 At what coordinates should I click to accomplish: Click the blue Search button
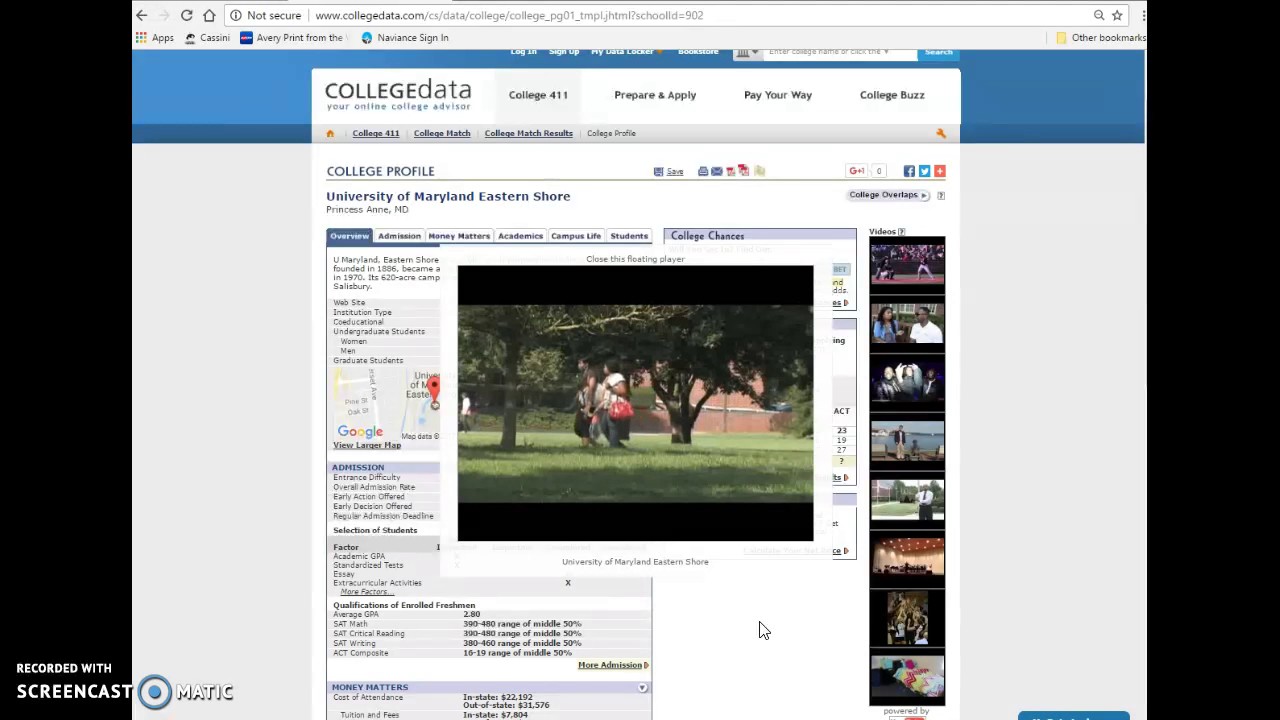click(x=938, y=53)
